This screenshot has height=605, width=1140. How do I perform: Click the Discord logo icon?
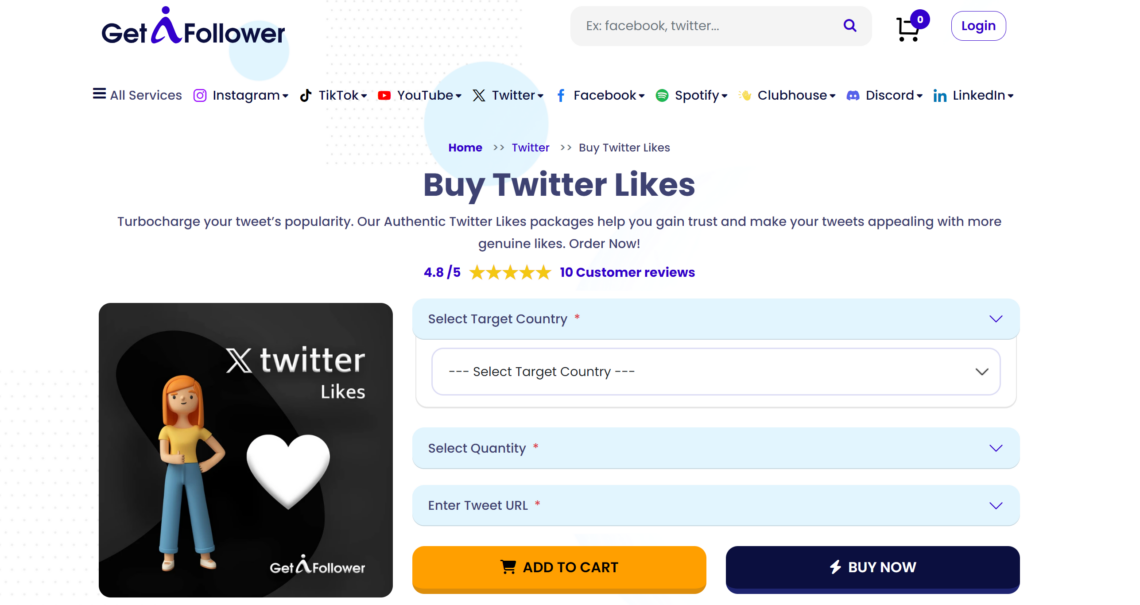[853, 95]
